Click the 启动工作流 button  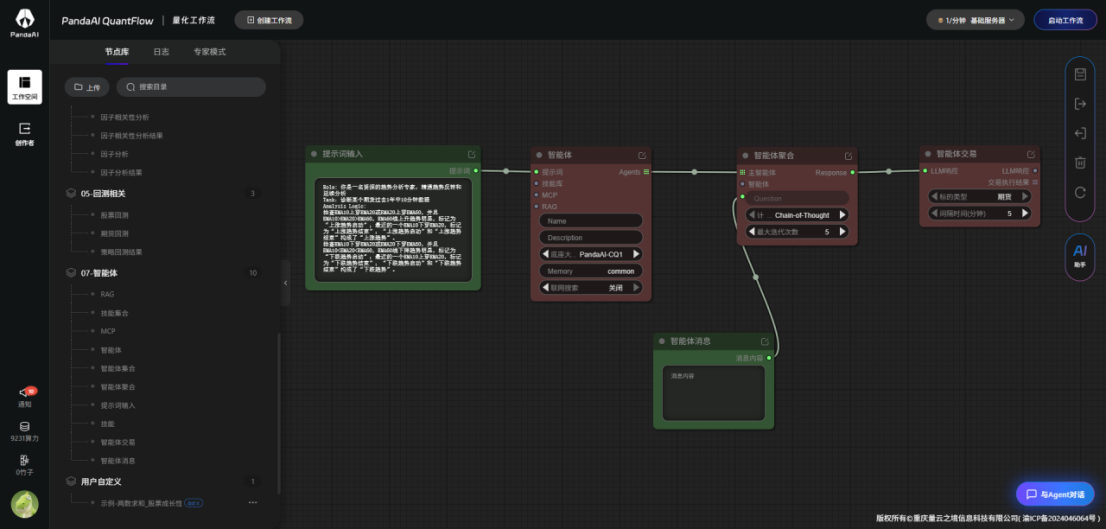(x=1065, y=20)
